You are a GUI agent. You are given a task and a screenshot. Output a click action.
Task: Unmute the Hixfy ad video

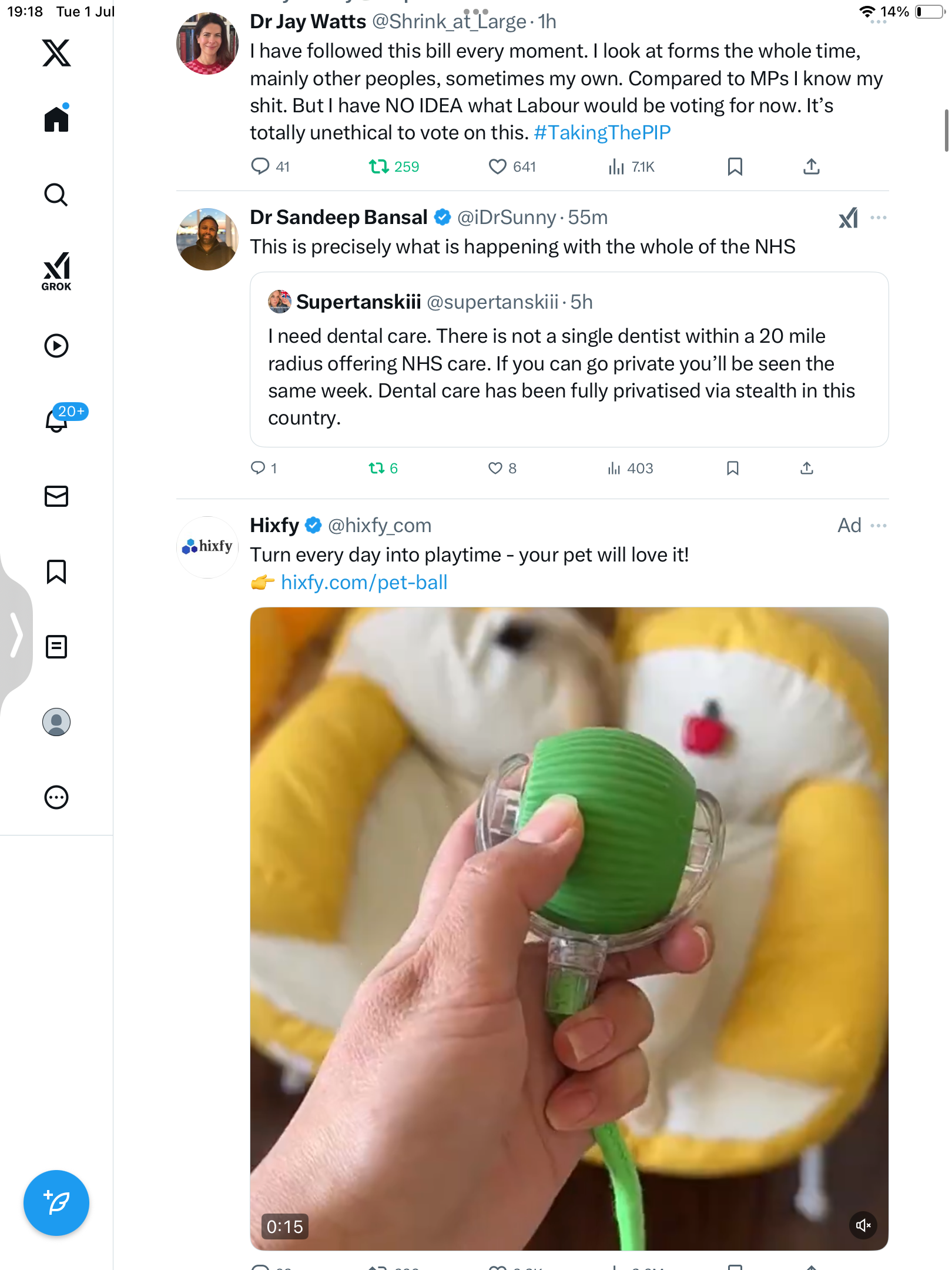coord(863,1225)
